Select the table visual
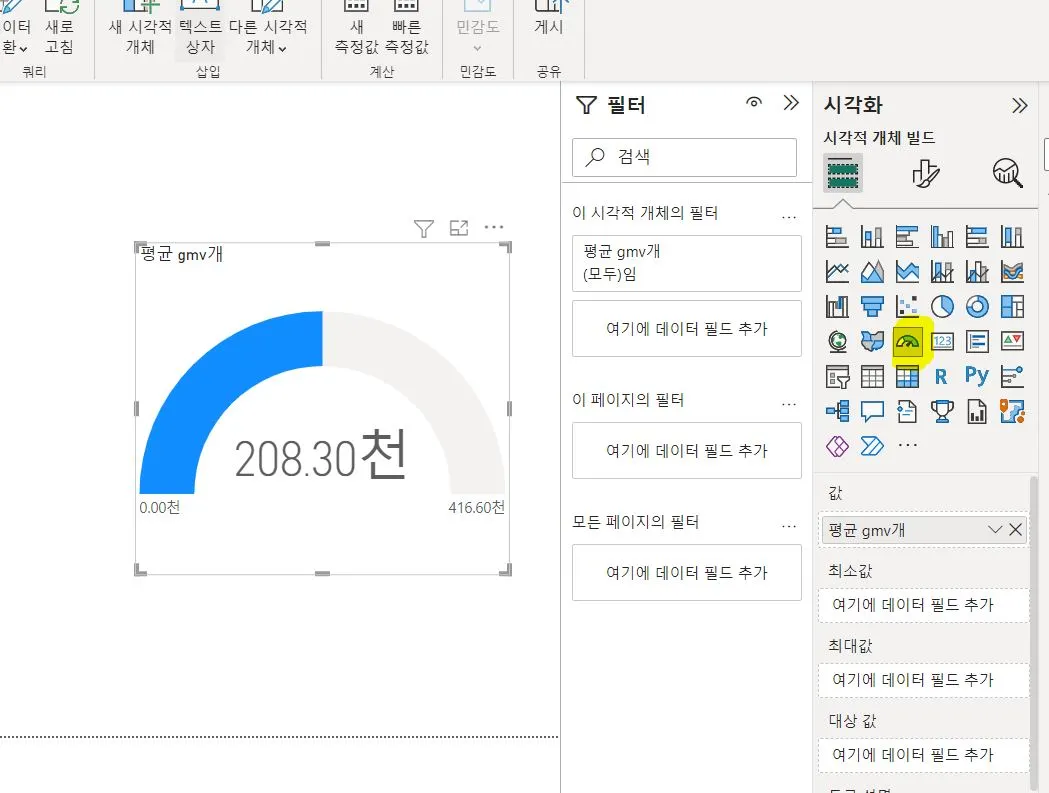 [x=872, y=377]
